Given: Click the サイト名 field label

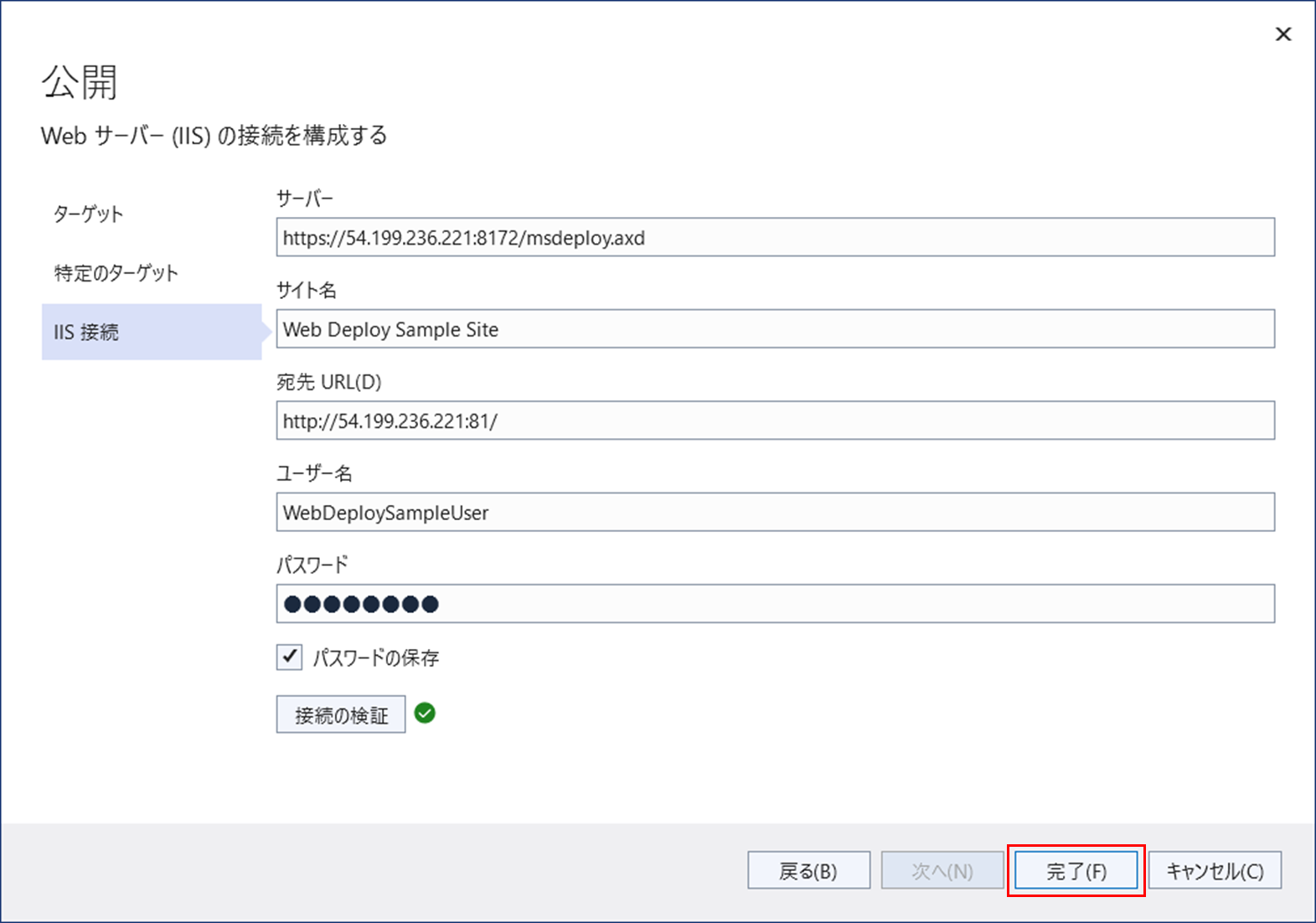Looking at the screenshot, I should (307, 290).
